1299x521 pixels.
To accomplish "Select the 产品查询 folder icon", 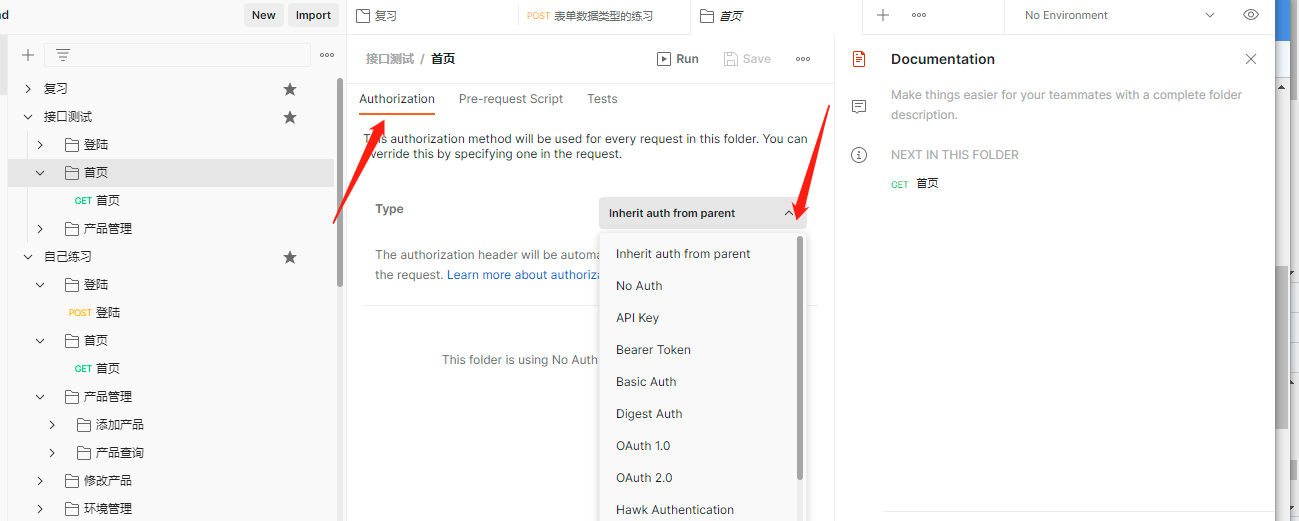I will pyautogui.click(x=84, y=453).
